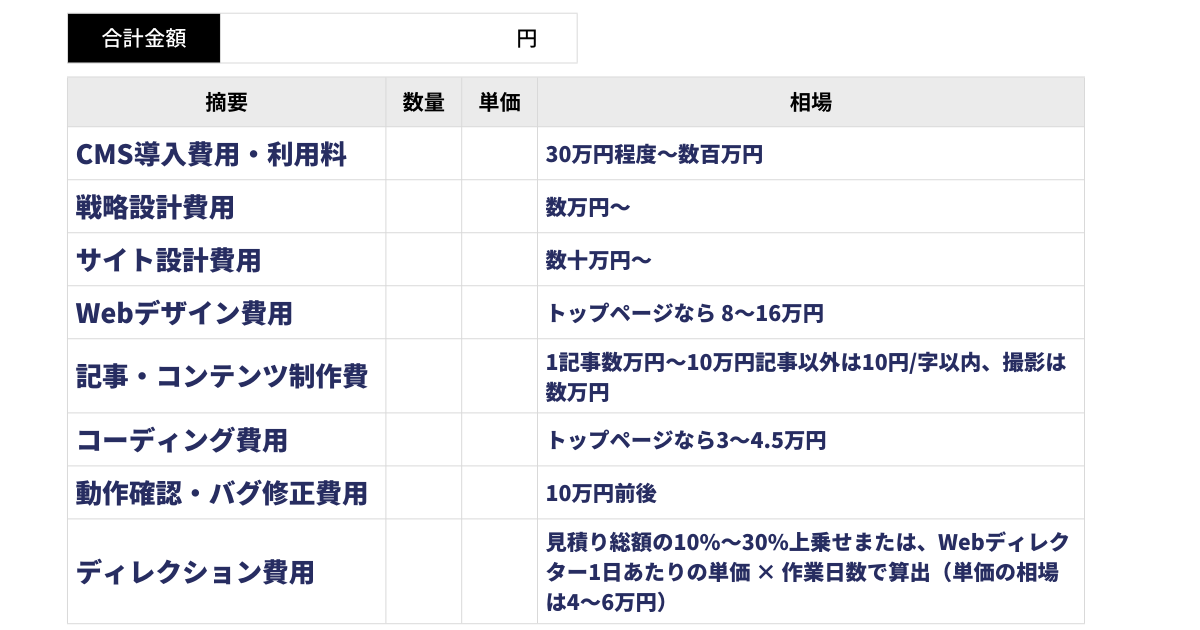Select the CMS導入費用・利用料 row label
1200x630 pixels.
click(x=211, y=154)
